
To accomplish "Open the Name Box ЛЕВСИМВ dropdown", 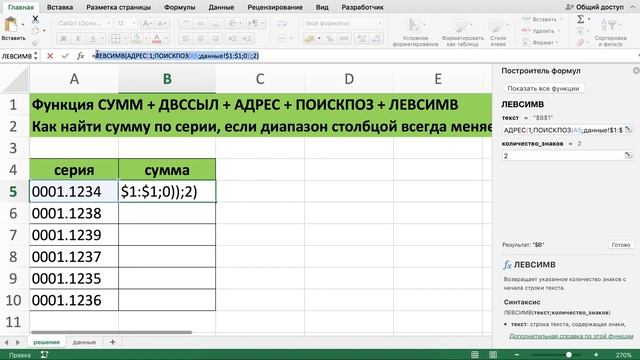I will coord(36,56).
